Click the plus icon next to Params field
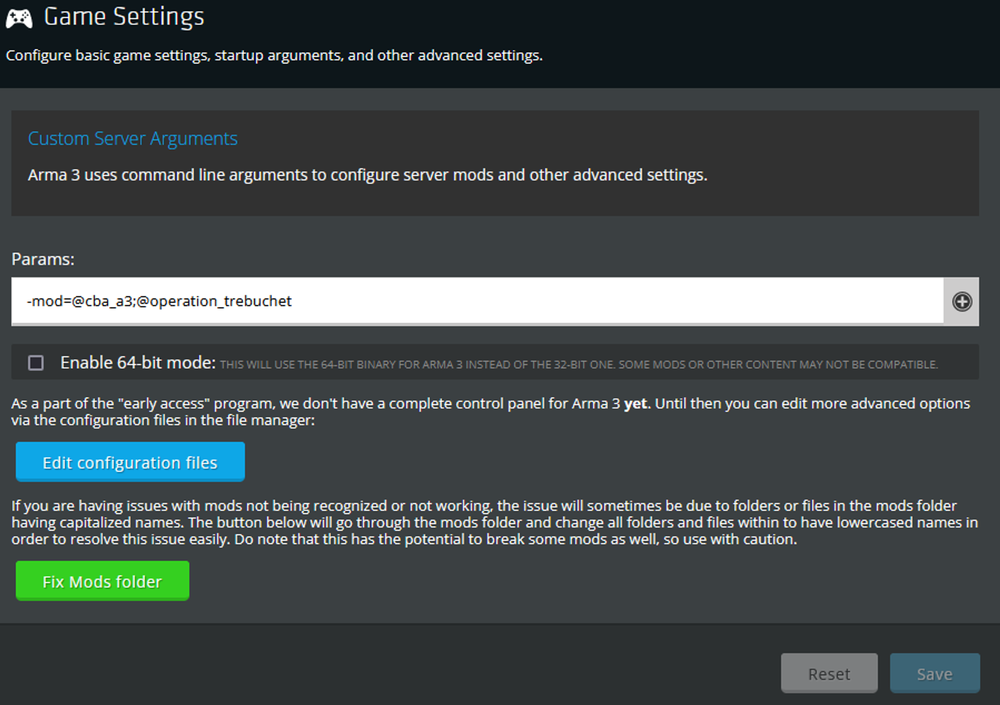The width and height of the screenshot is (1000, 705). (x=961, y=301)
